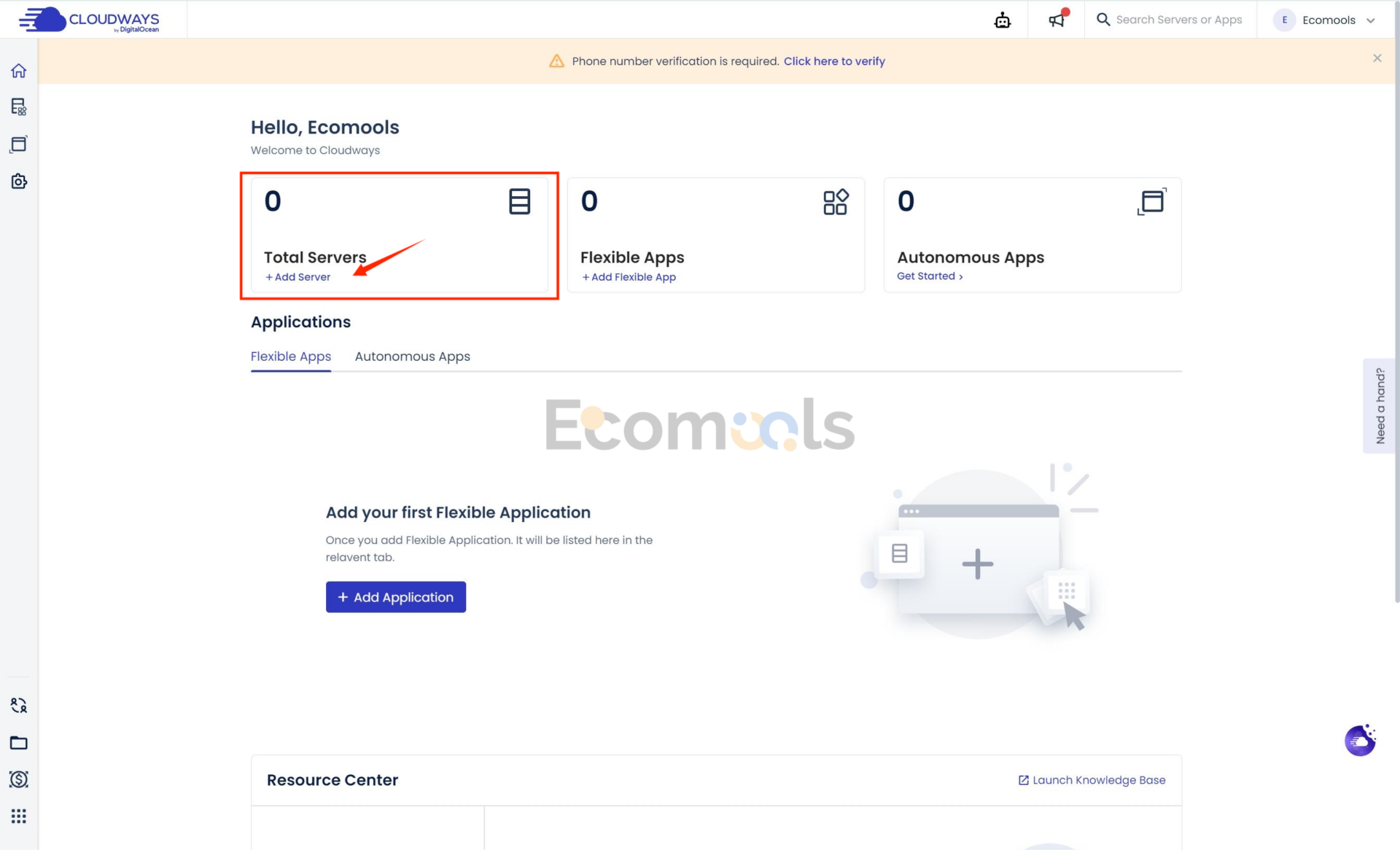Open the Applications sidebar icon
Viewport: 1400px width, 850px height.
coord(19,144)
